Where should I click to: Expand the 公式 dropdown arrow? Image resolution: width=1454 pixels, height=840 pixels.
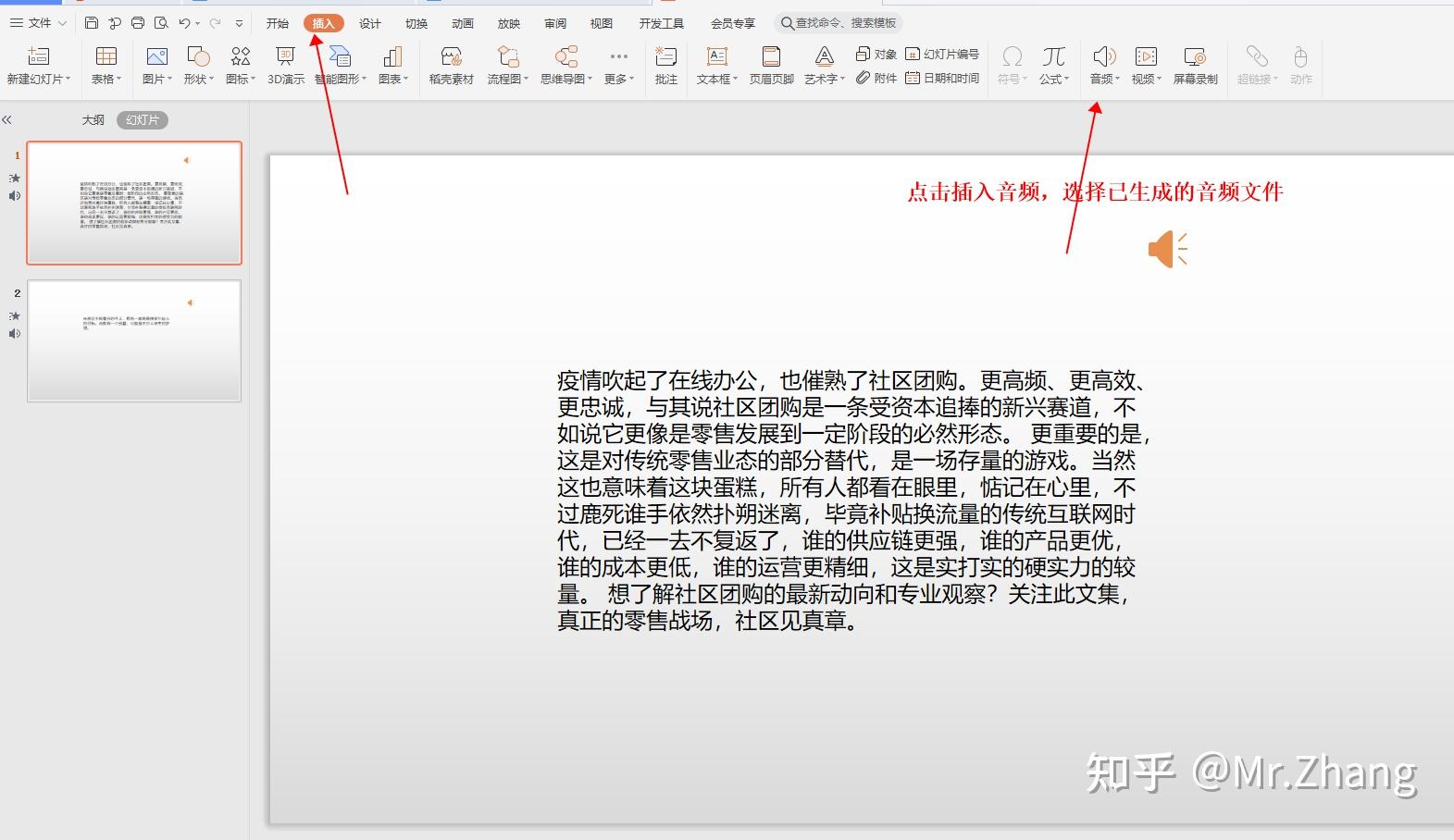(x=1066, y=79)
